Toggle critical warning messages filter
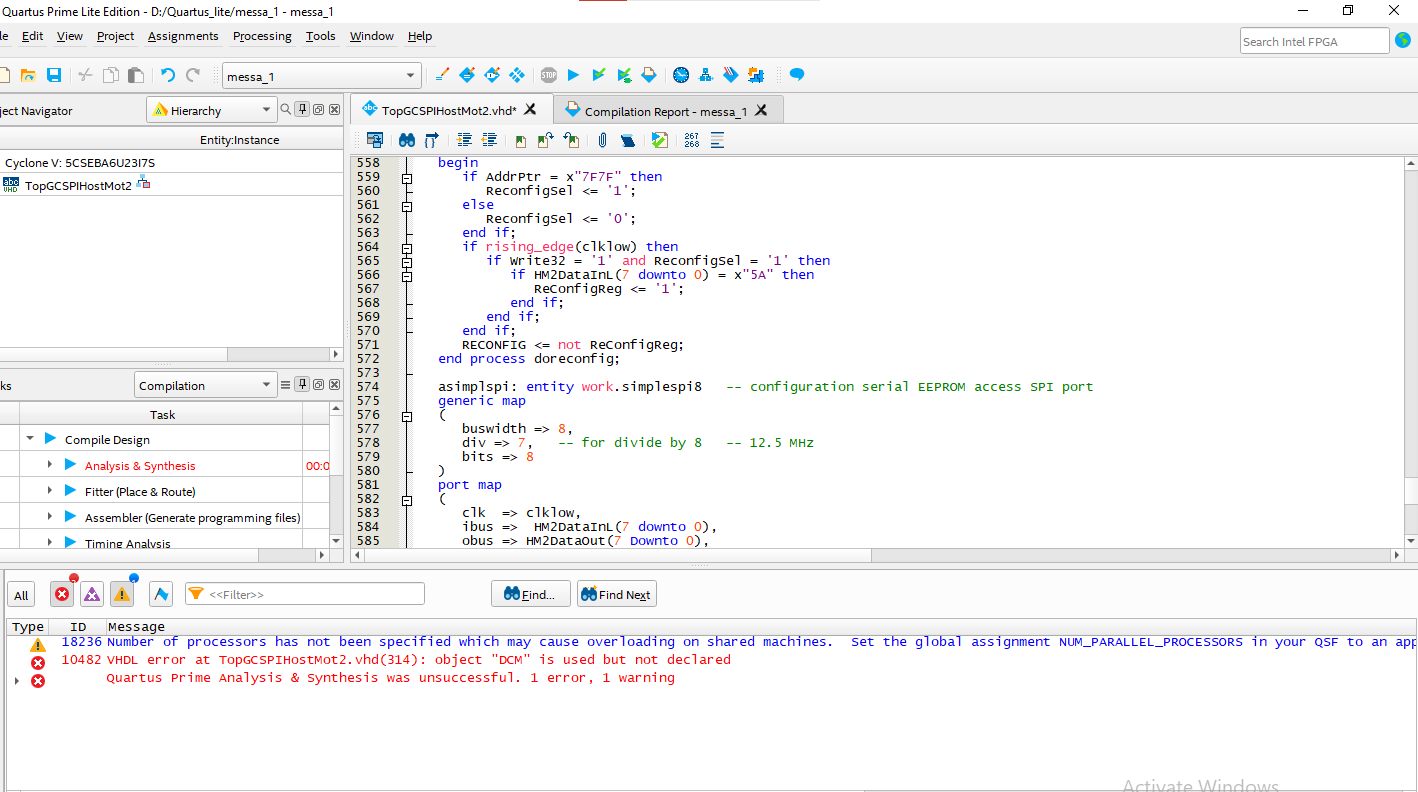The width and height of the screenshot is (1418, 792). (92, 594)
